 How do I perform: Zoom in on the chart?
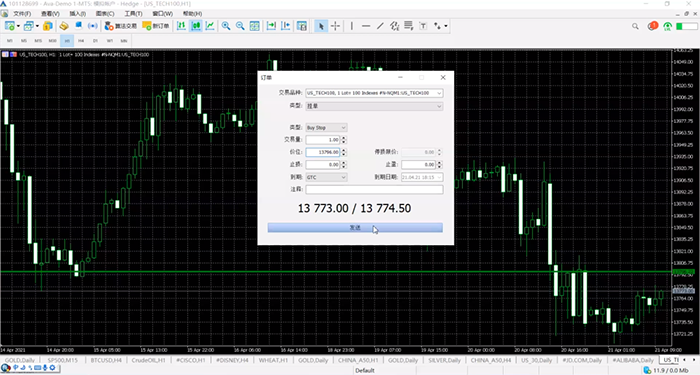click(226, 26)
